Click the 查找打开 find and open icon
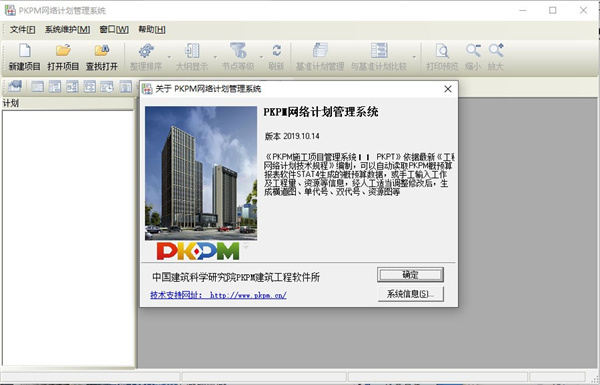The width and height of the screenshot is (600, 385). pos(102,51)
